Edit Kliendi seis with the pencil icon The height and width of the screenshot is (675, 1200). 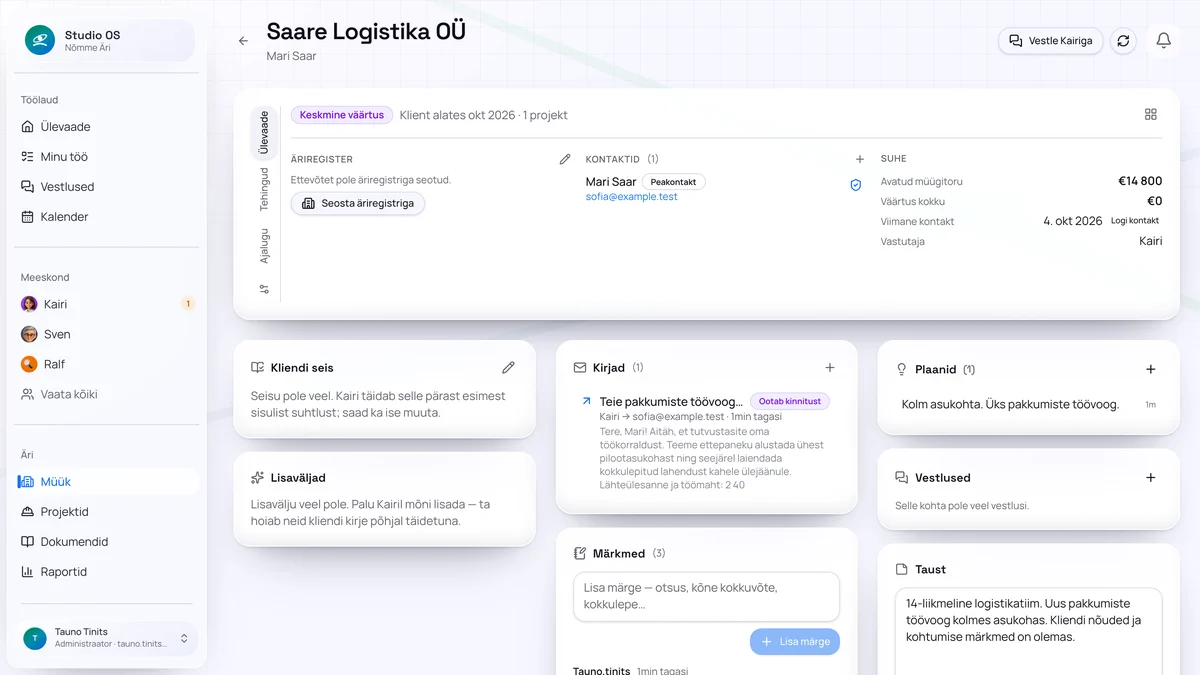(x=508, y=368)
